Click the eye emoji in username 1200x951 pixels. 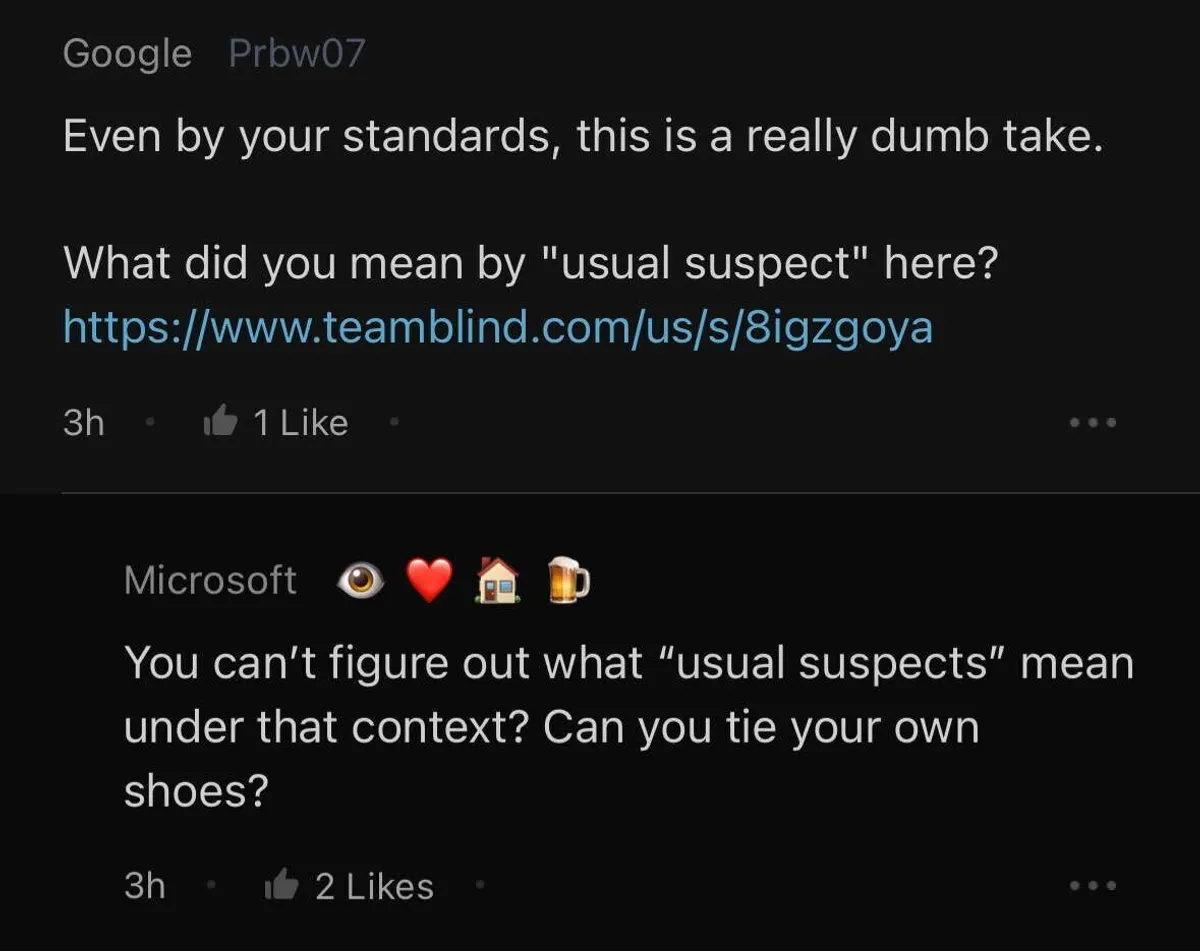361,581
